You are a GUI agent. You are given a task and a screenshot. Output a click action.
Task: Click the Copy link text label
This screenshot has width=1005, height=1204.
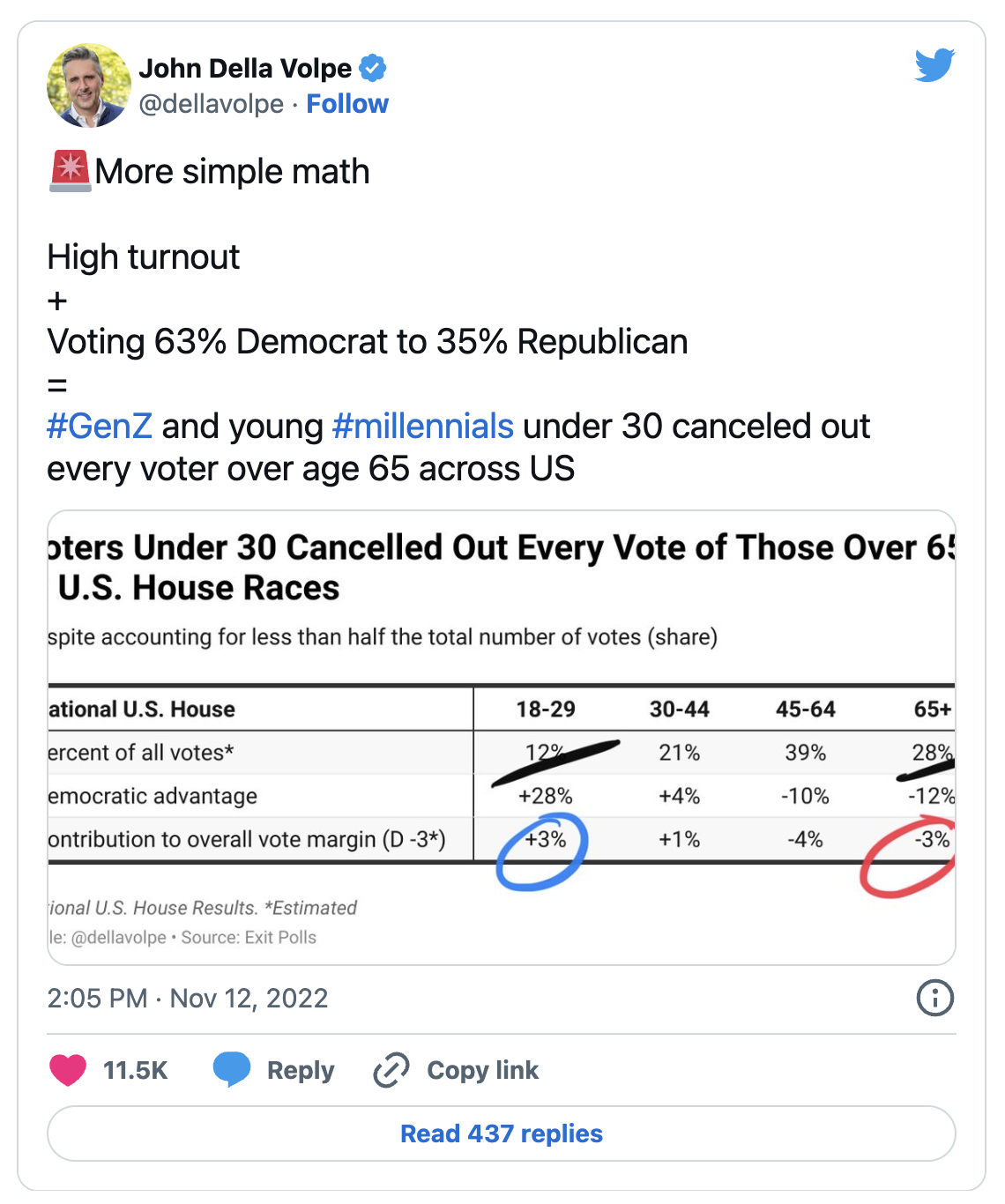point(482,1070)
